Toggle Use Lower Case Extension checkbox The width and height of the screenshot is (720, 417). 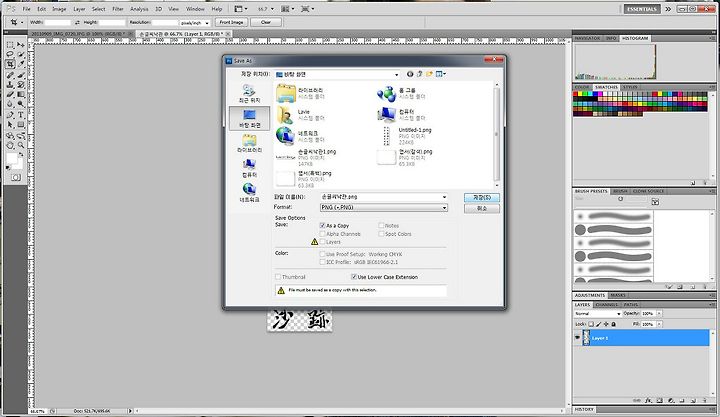point(354,277)
